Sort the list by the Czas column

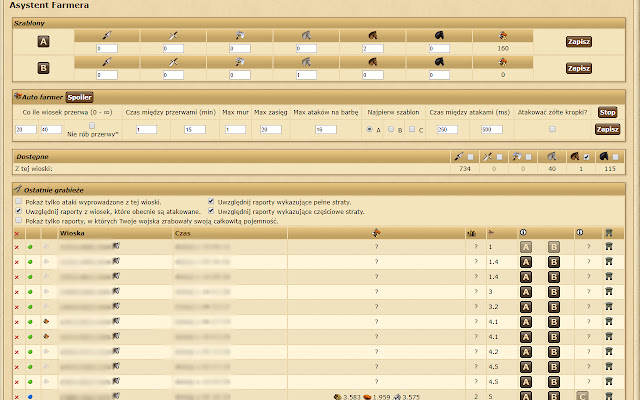pos(182,232)
